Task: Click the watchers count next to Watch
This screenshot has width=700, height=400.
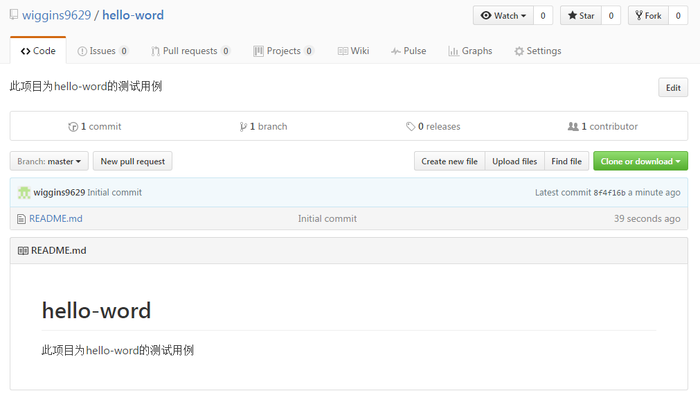Action: (x=543, y=16)
